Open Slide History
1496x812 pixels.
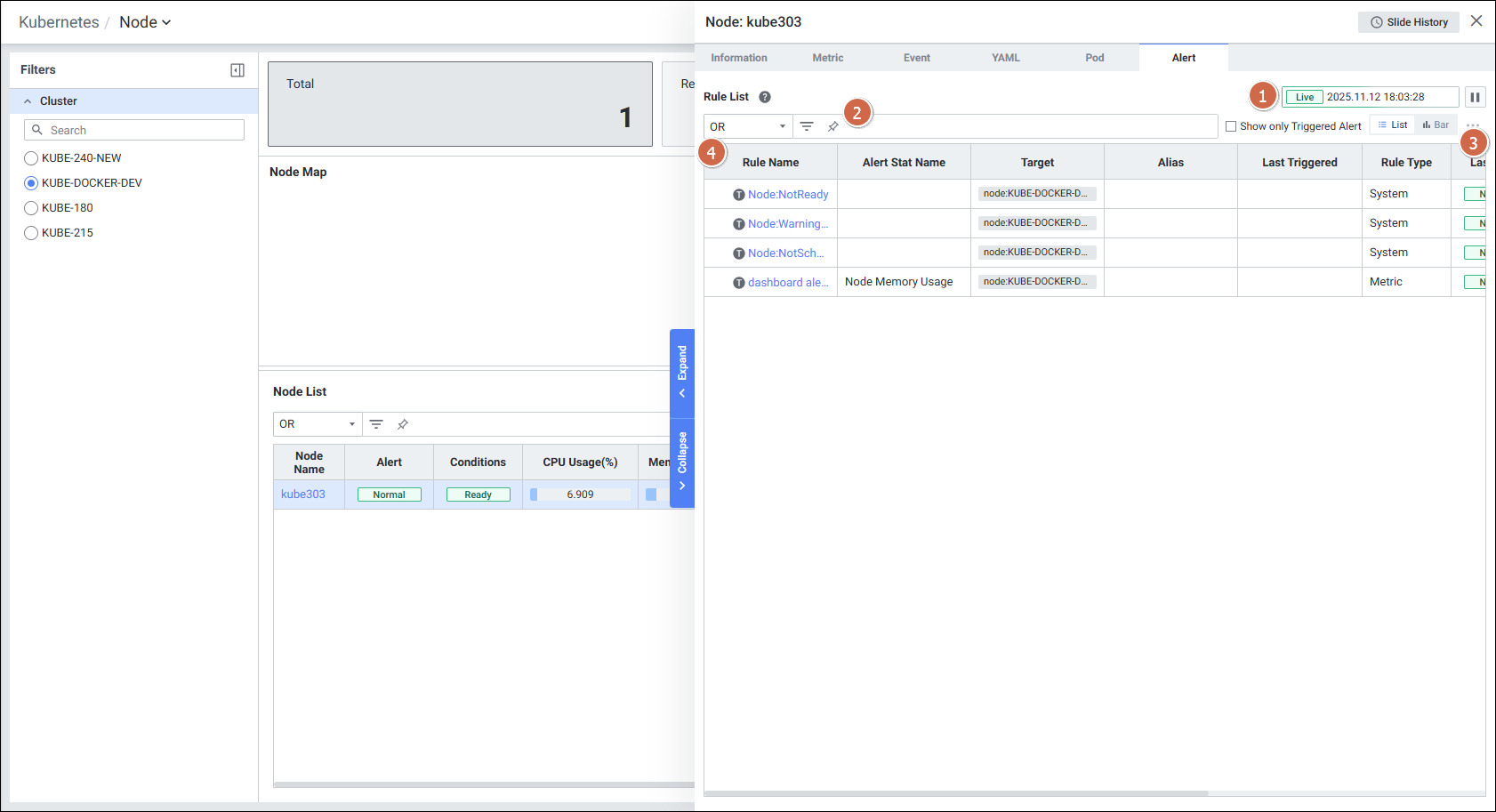(x=1408, y=22)
